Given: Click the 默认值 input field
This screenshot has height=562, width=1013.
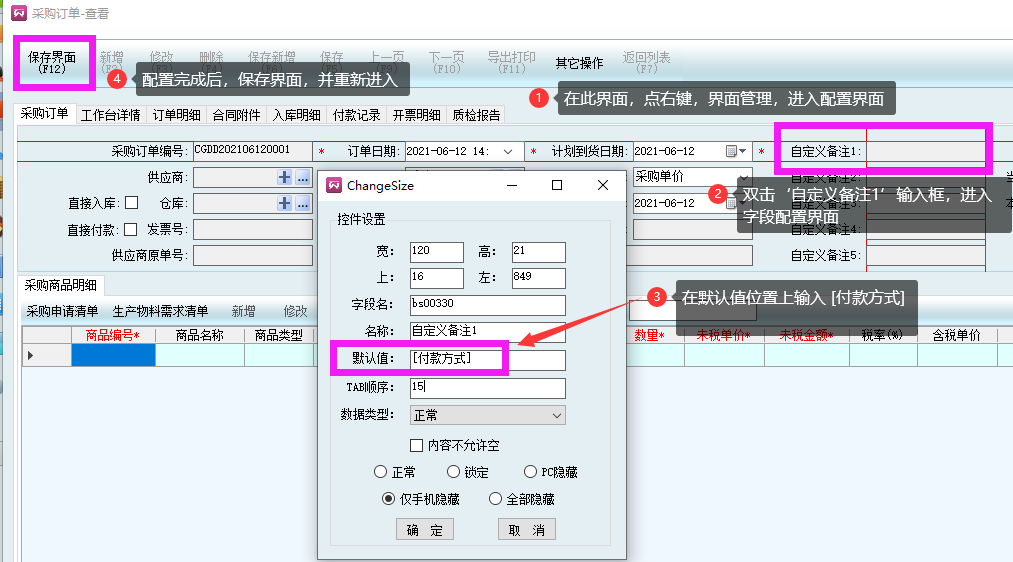Looking at the screenshot, I should click(487, 360).
